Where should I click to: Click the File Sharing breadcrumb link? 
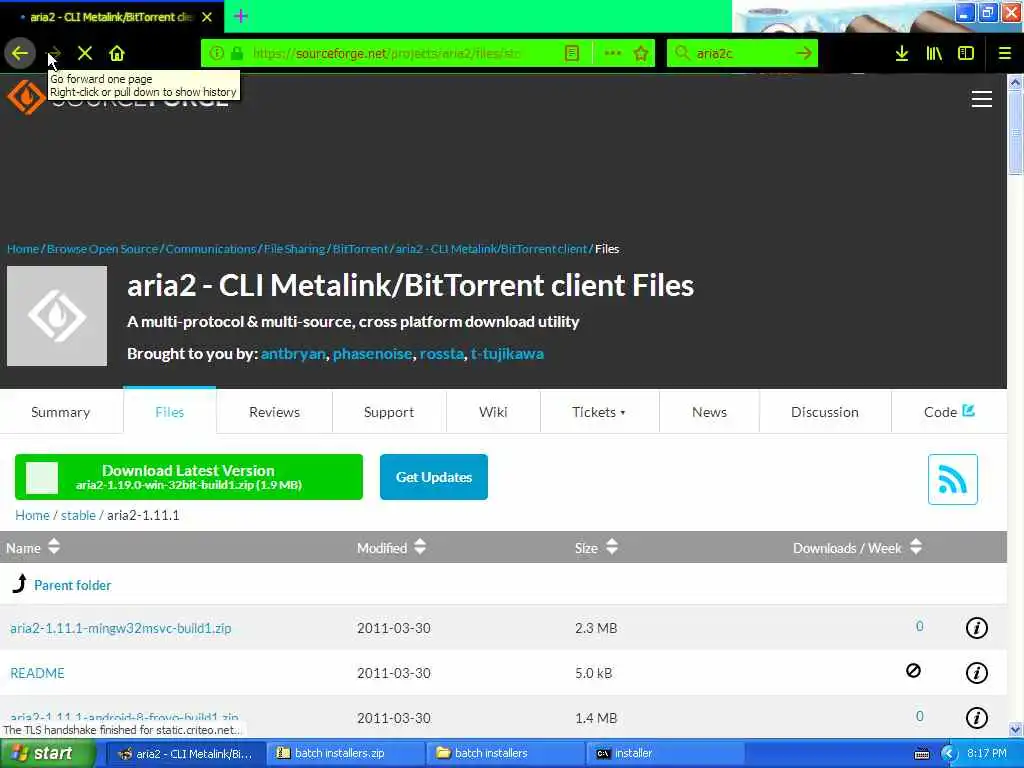click(295, 249)
